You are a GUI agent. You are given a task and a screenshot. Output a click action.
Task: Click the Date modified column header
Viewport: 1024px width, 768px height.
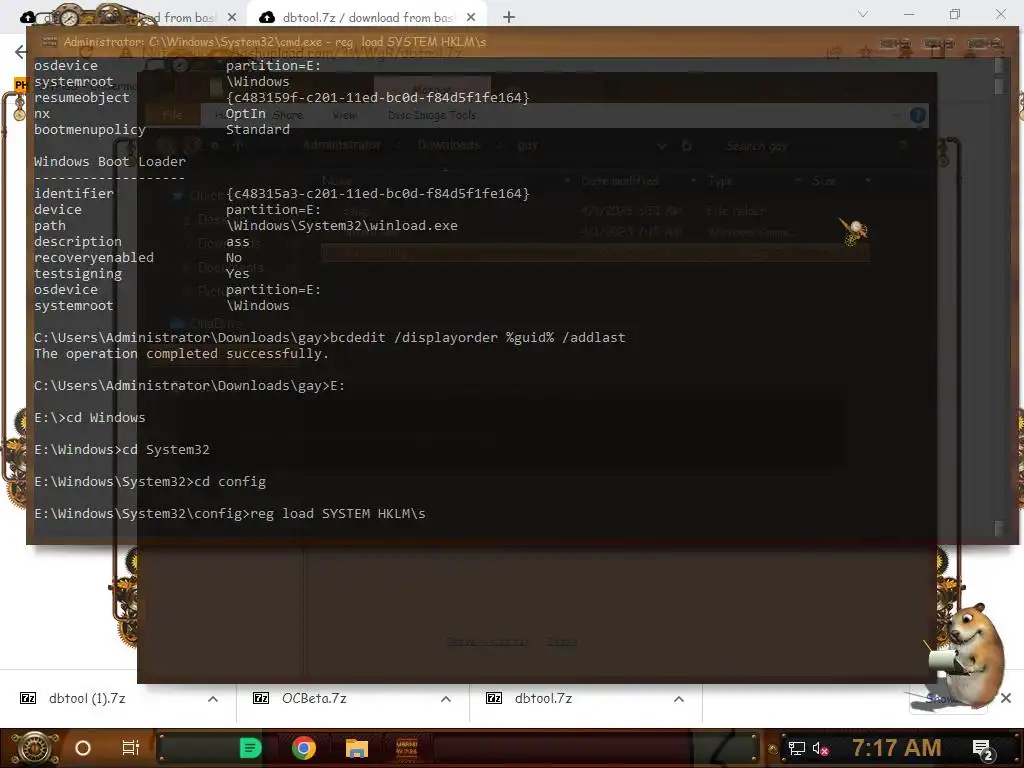click(620, 181)
